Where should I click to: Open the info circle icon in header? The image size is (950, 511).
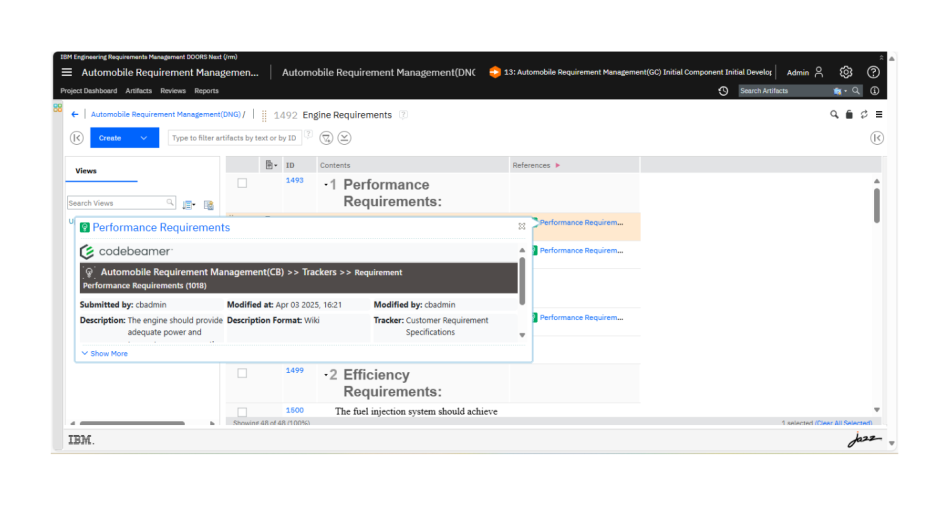coord(874,91)
